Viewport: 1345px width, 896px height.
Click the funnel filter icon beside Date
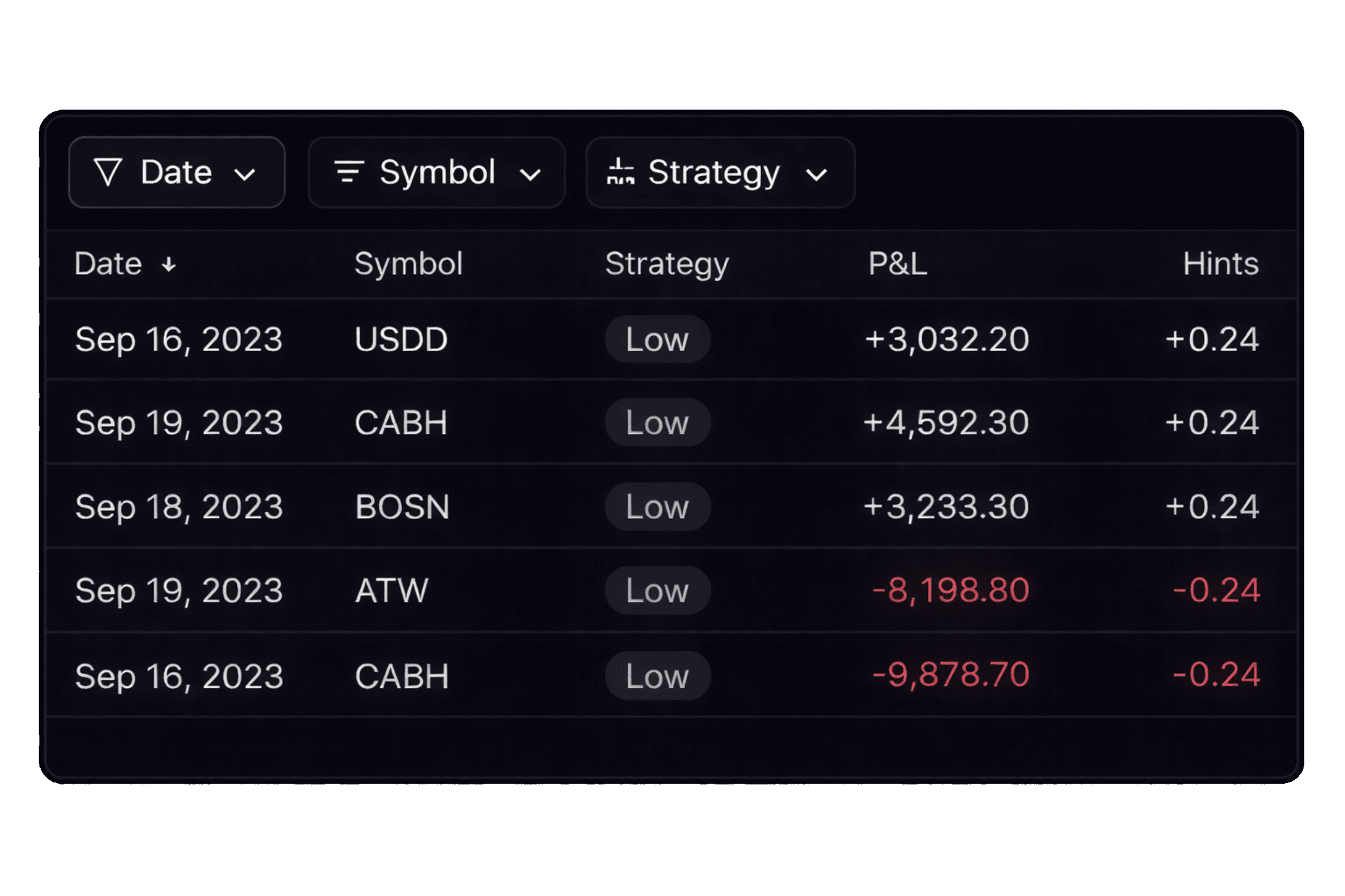[108, 173]
